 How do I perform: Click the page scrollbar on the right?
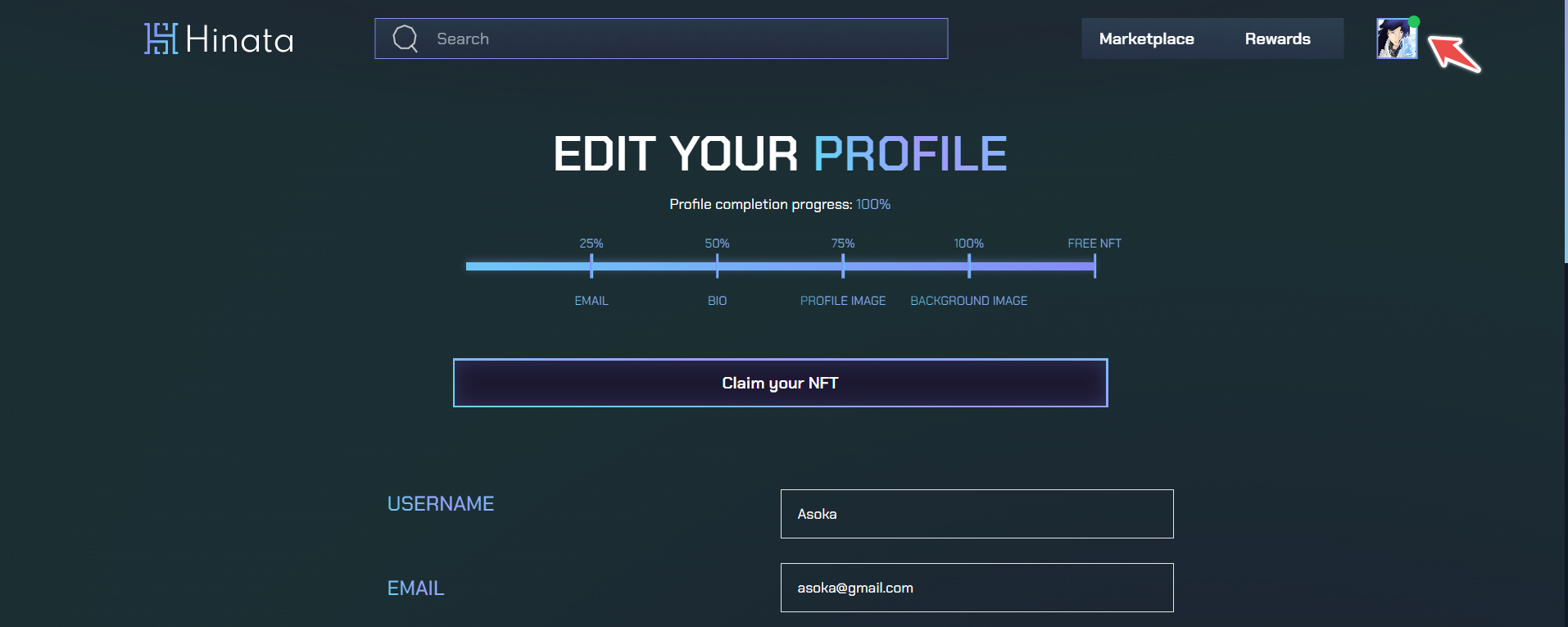click(x=1565, y=131)
